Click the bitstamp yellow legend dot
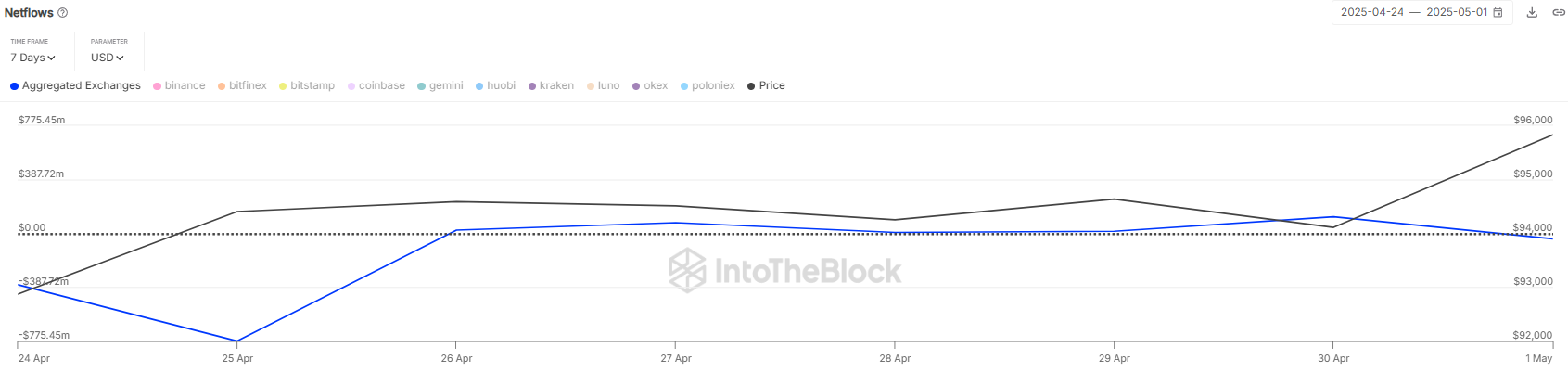This screenshot has height=373, width=1568. [x=283, y=86]
